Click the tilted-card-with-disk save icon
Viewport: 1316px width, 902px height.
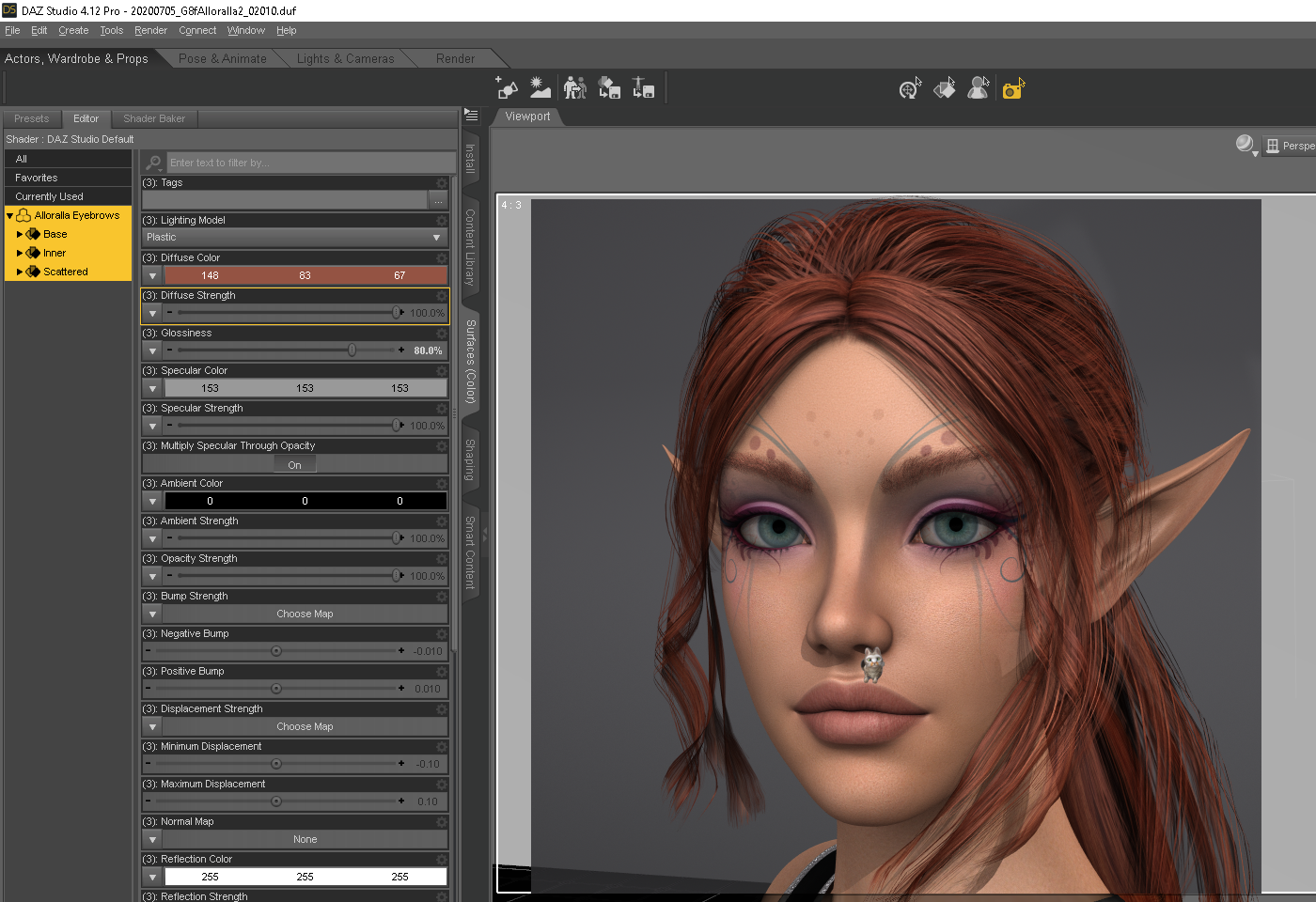[x=609, y=88]
